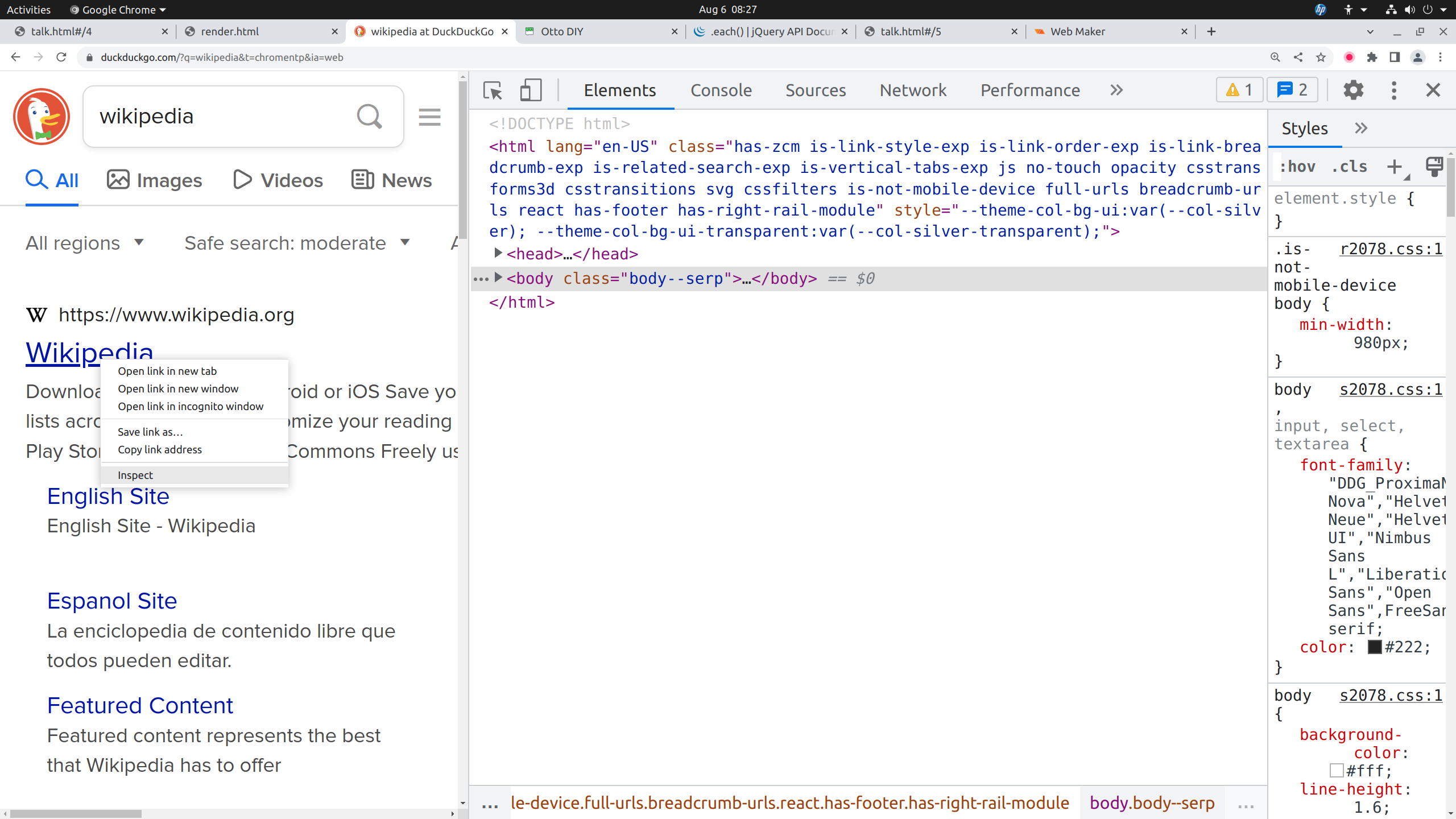
Task: Choose Inspect from the context menu
Action: [x=135, y=475]
